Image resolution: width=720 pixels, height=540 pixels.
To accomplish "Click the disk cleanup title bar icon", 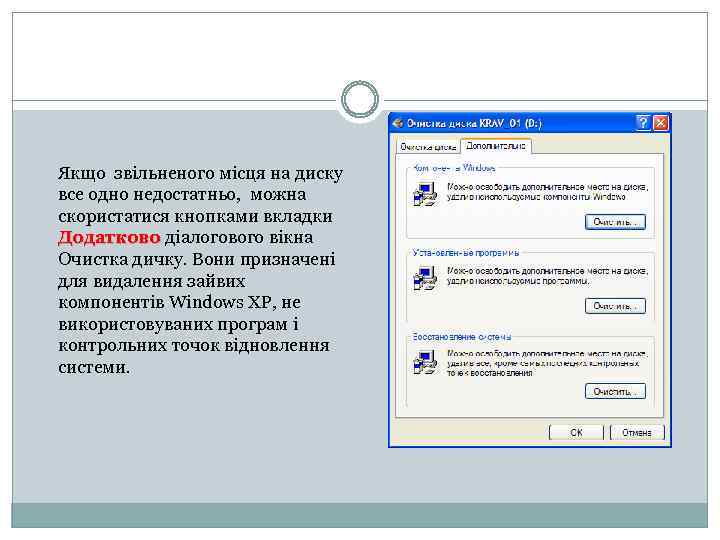I will tap(398, 124).
